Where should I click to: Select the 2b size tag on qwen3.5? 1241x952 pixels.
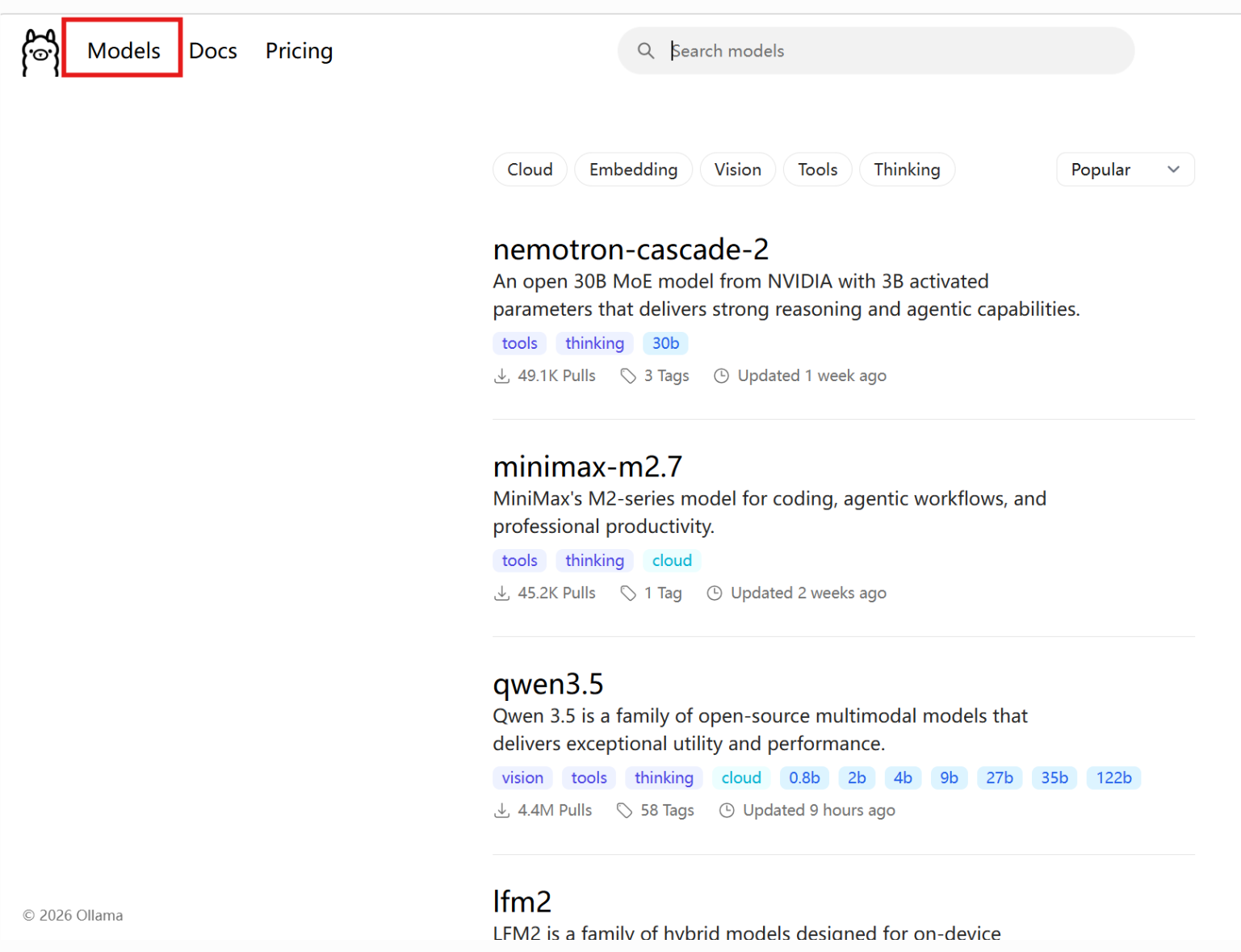tap(857, 778)
